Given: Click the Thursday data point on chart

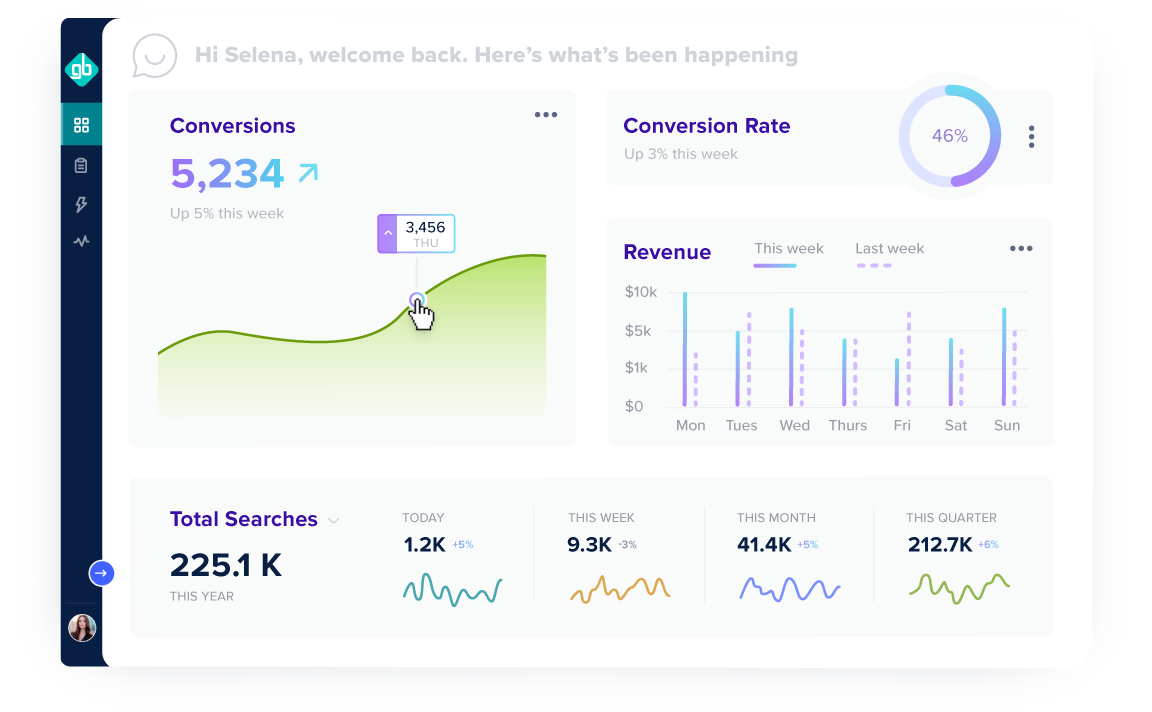Looking at the screenshot, I should (x=417, y=300).
